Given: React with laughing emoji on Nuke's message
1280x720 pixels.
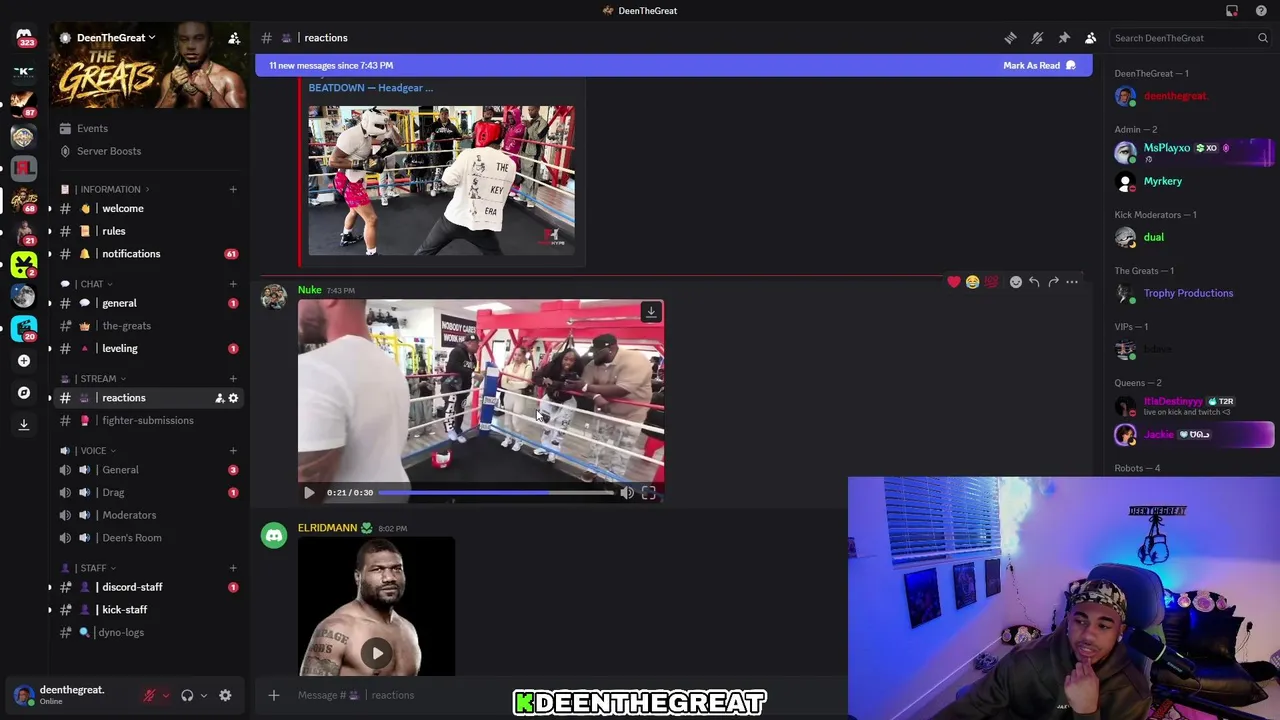Looking at the screenshot, I should [x=972, y=282].
